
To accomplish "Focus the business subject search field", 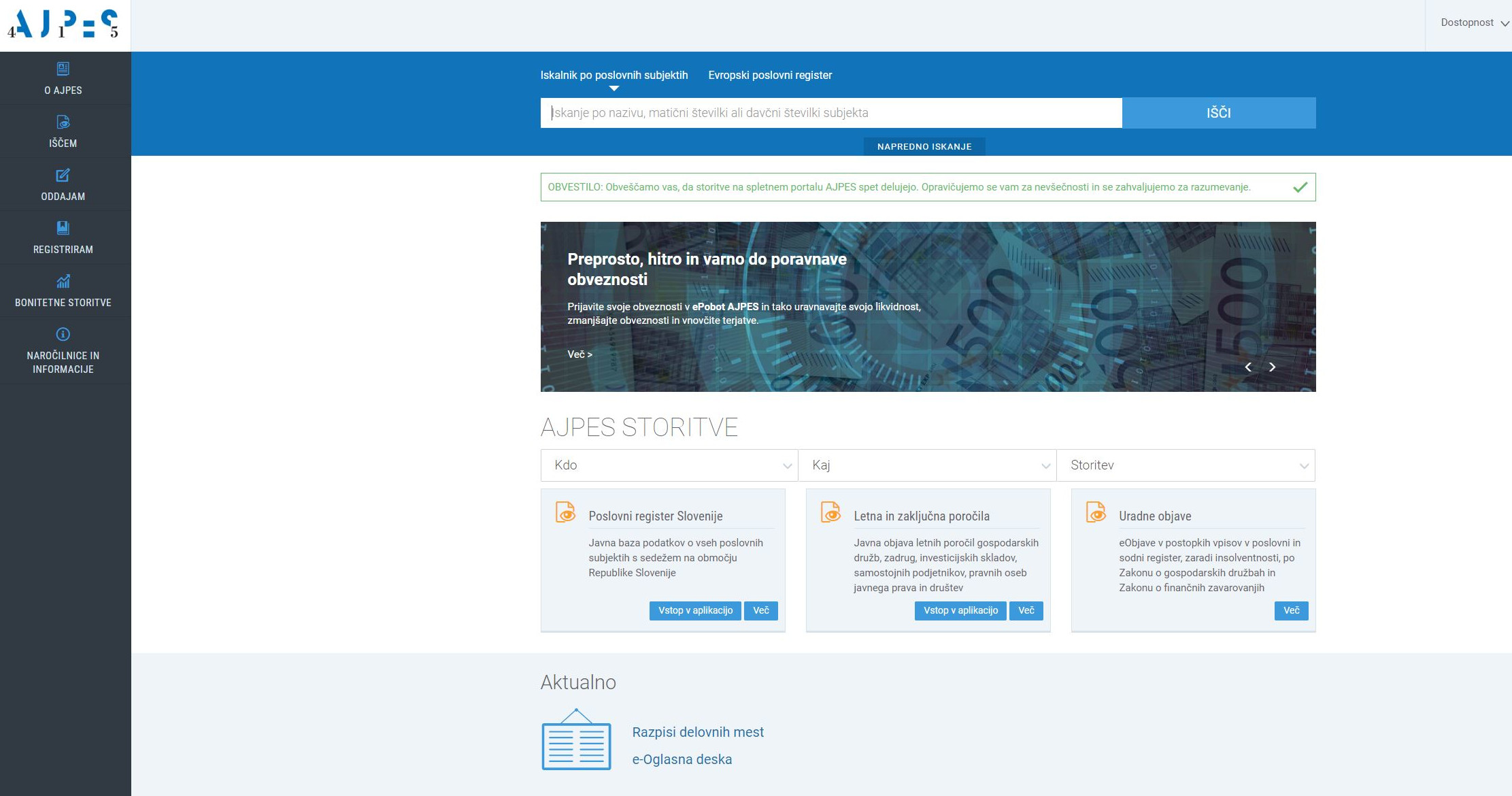I will point(830,113).
